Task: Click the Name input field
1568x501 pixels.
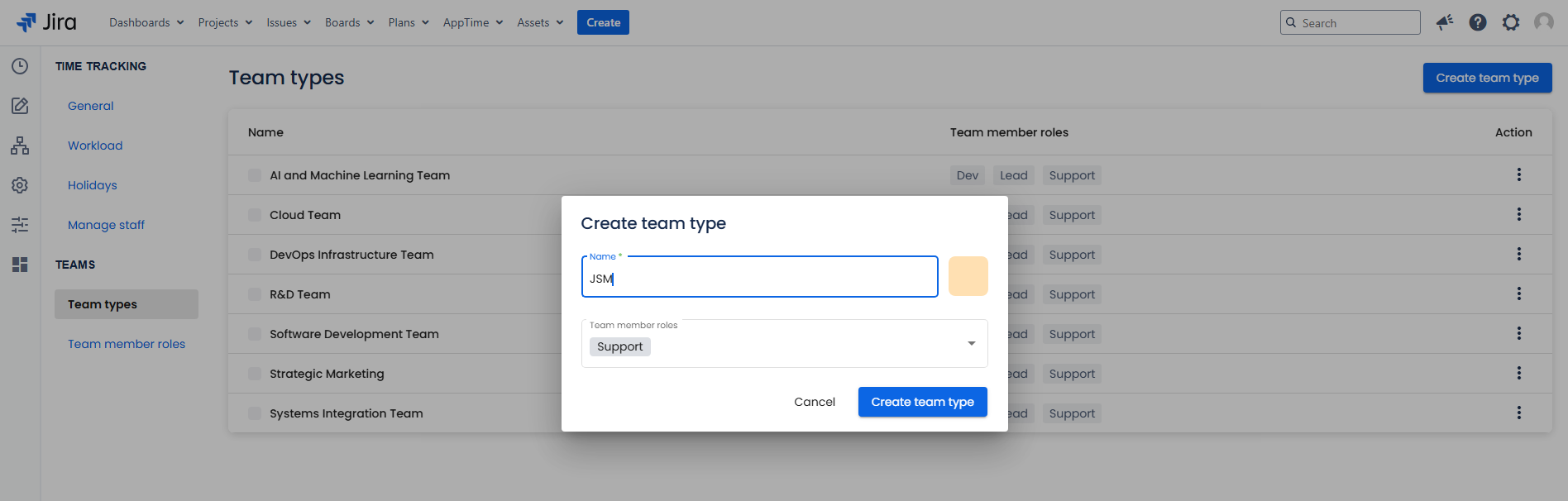Action: click(x=759, y=279)
